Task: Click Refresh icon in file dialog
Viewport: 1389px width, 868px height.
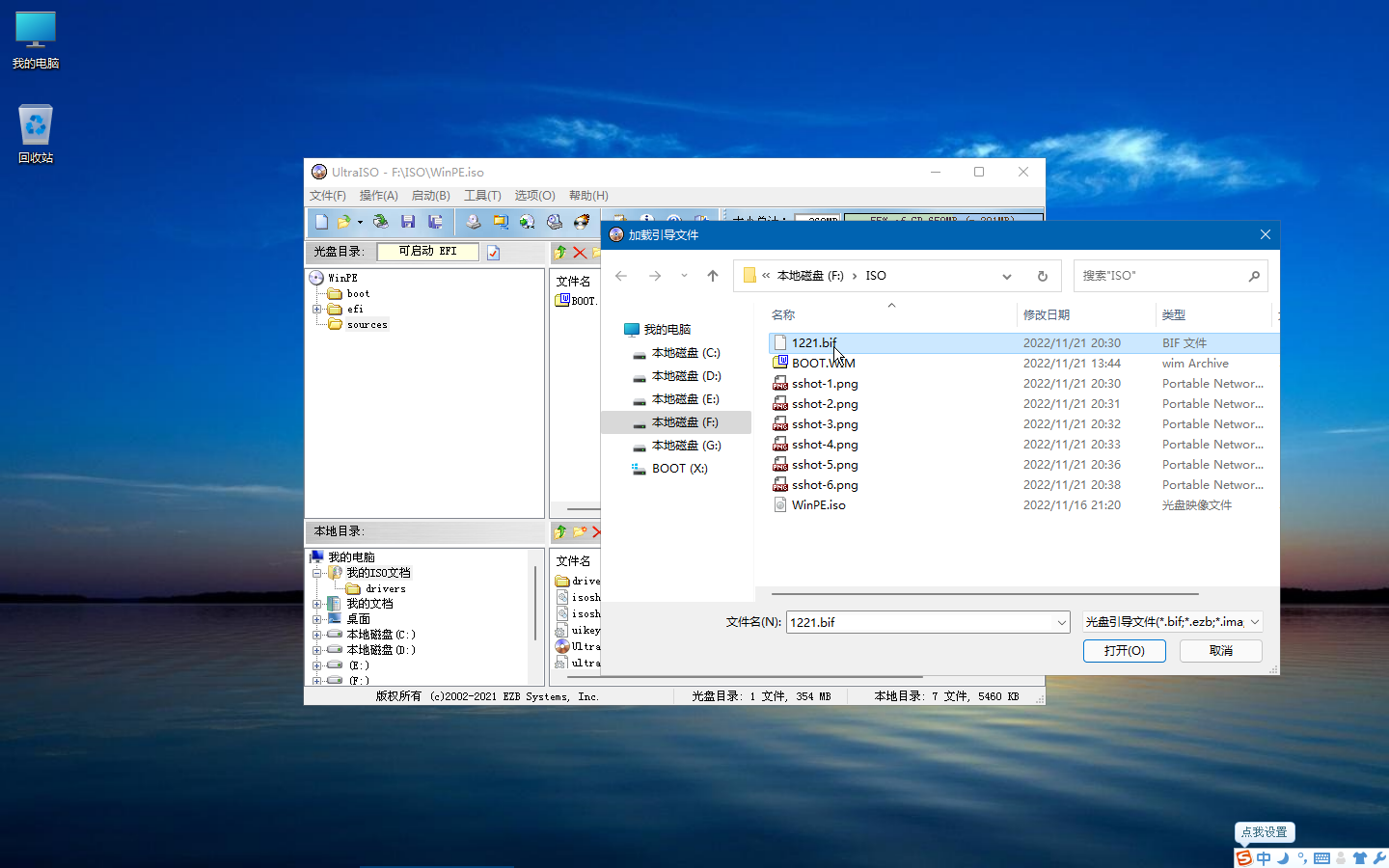Action: tap(1043, 276)
